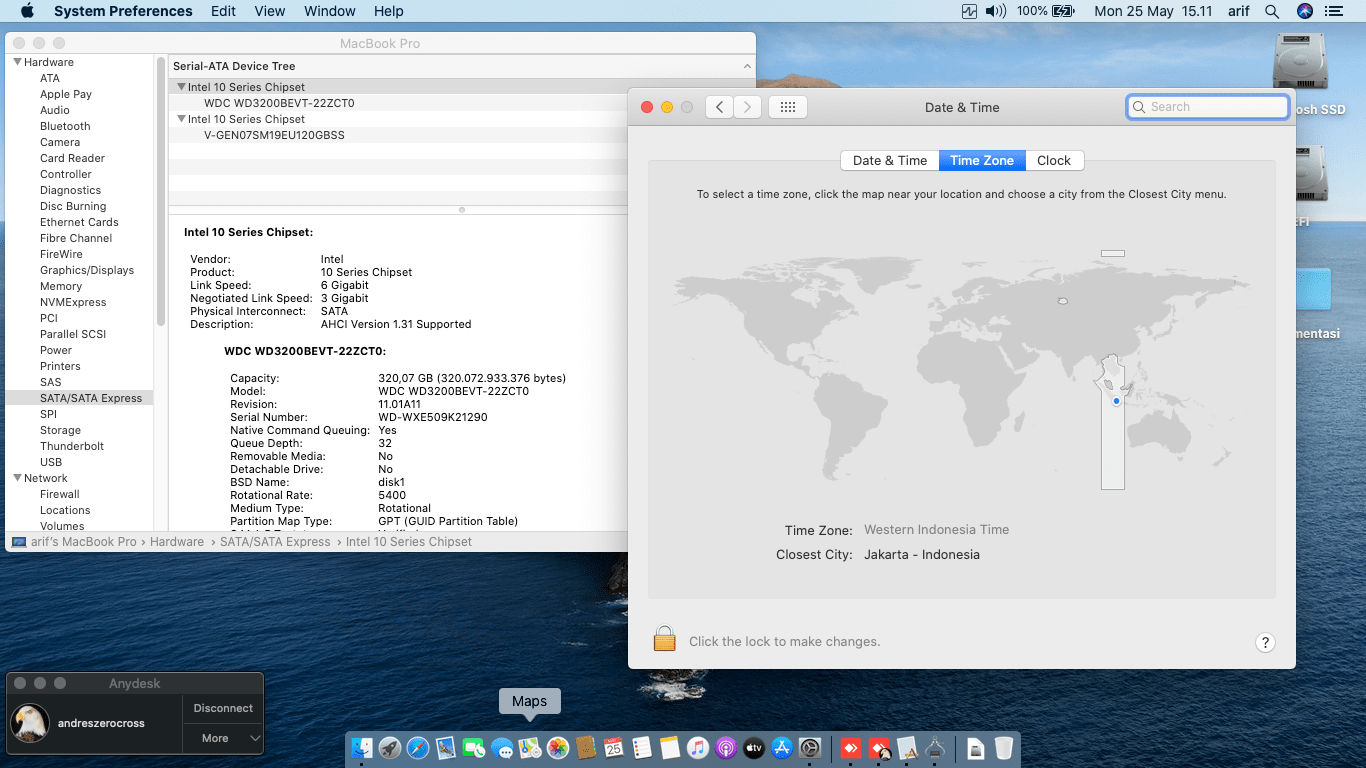The width and height of the screenshot is (1366, 768).
Task: Select Thunderbolt in the sidebar
Action: tap(72, 446)
